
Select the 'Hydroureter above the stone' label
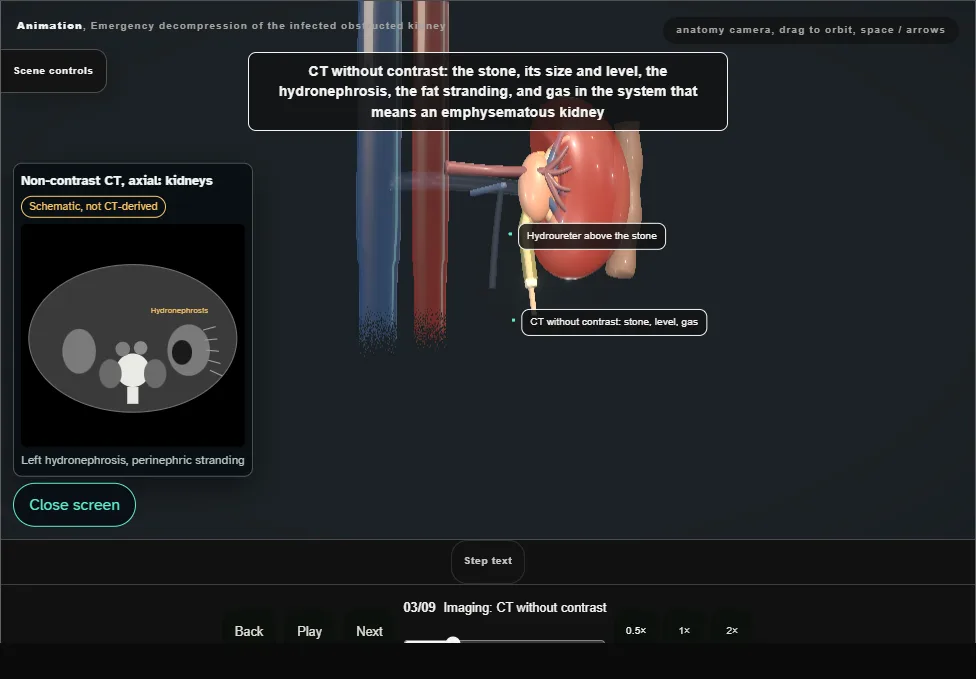(592, 236)
